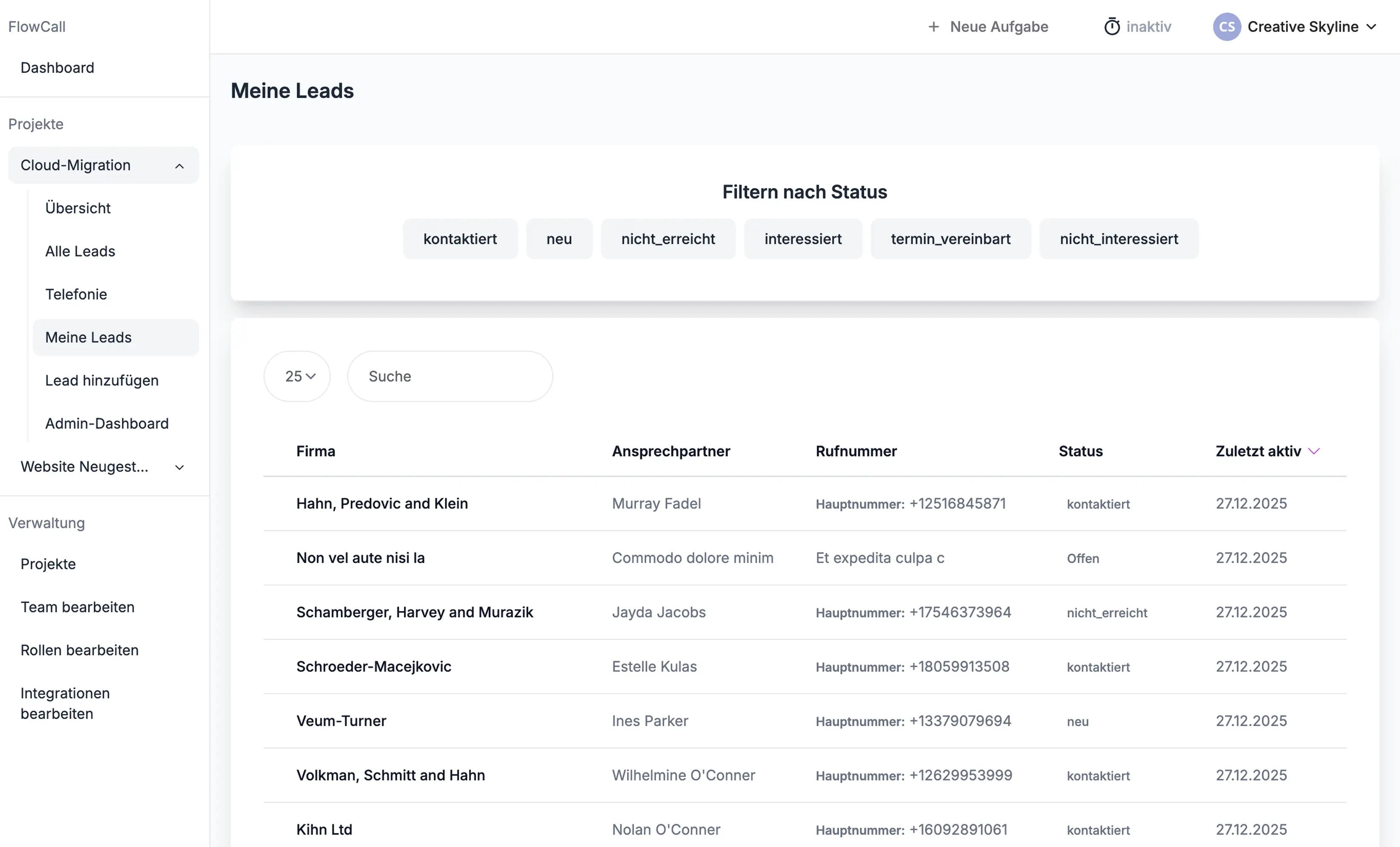Toggle the termin_vereinbart status filter

click(x=950, y=238)
